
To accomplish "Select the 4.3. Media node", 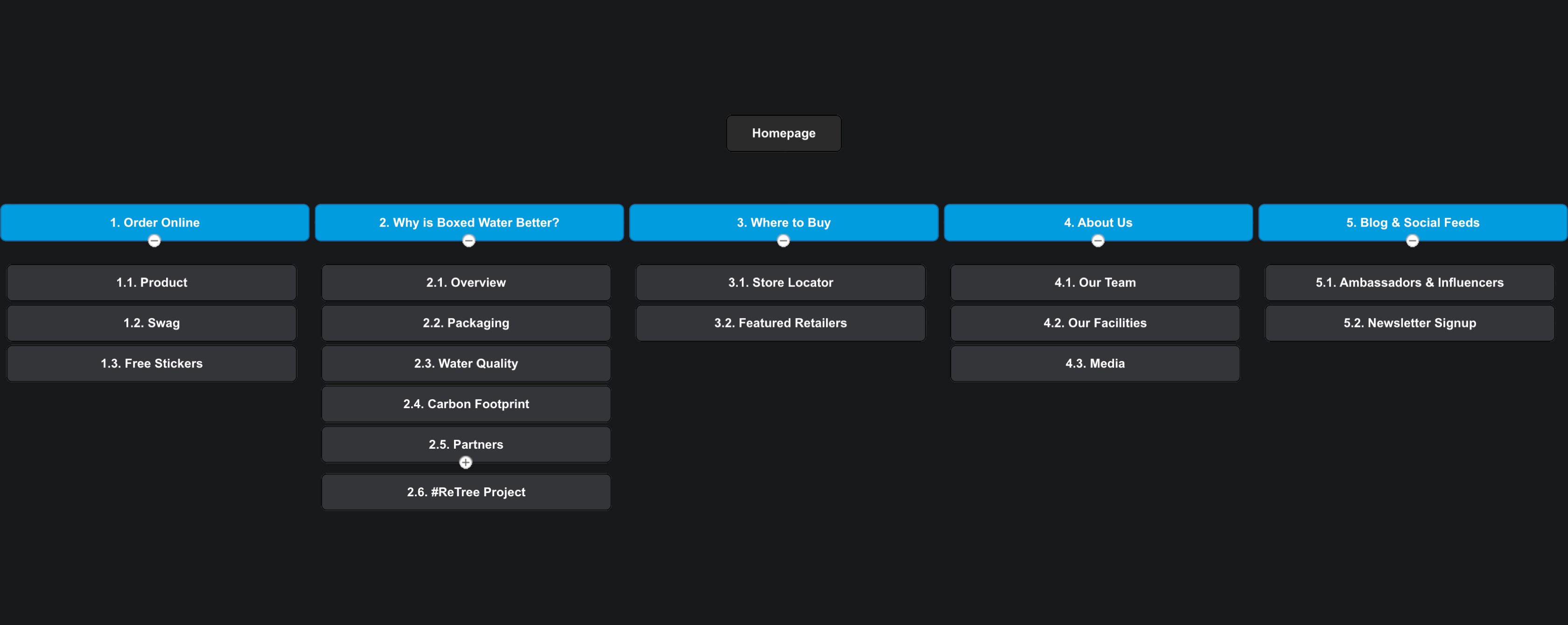I will [x=1095, y=363].
